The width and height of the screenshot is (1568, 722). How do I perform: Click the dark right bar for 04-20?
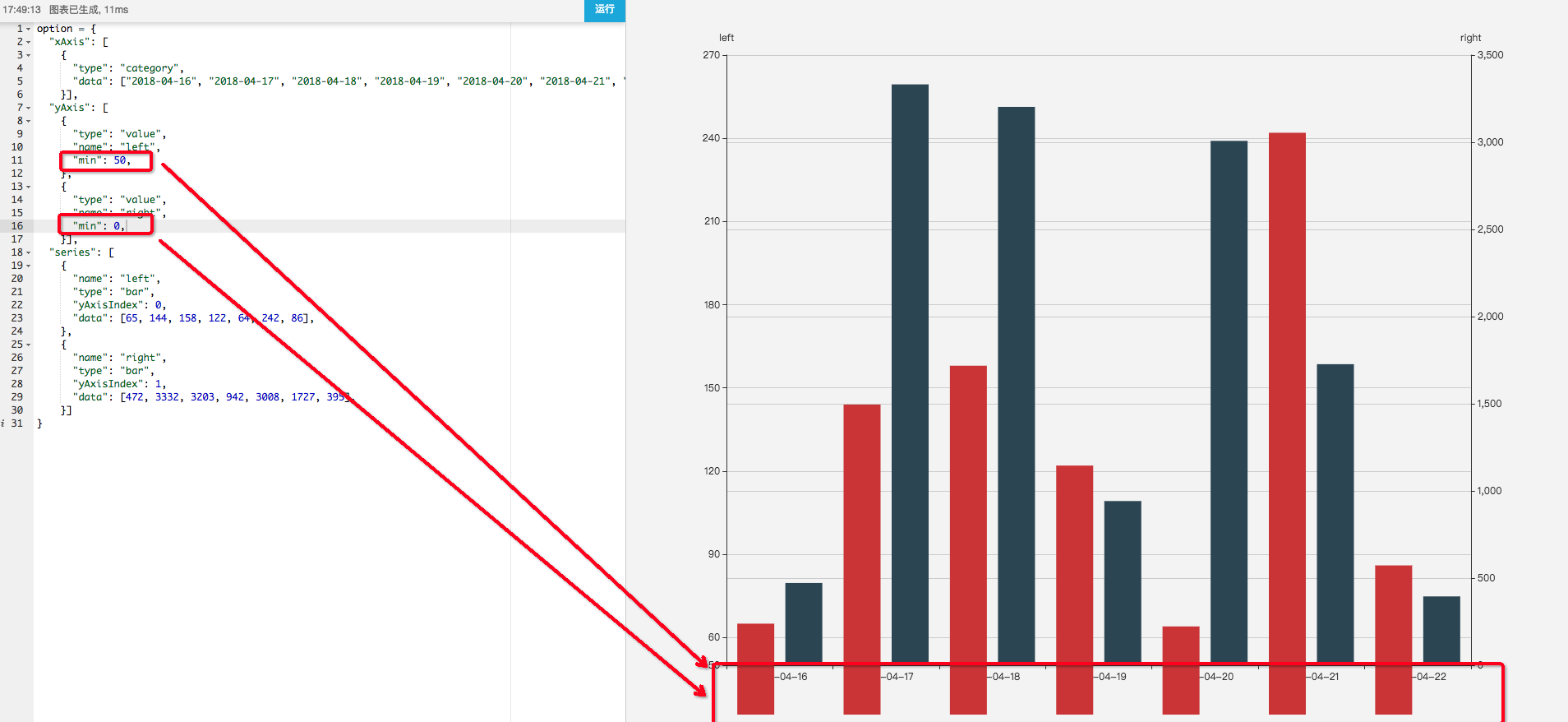pos(1229,401)
